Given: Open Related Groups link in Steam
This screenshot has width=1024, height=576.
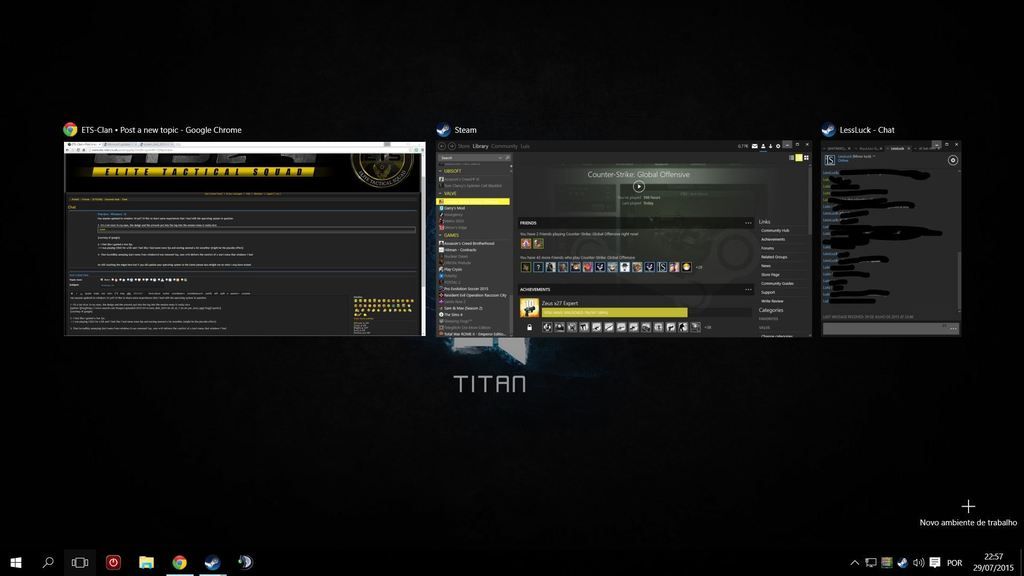Looking at the screenshot, I should [774, 257].
